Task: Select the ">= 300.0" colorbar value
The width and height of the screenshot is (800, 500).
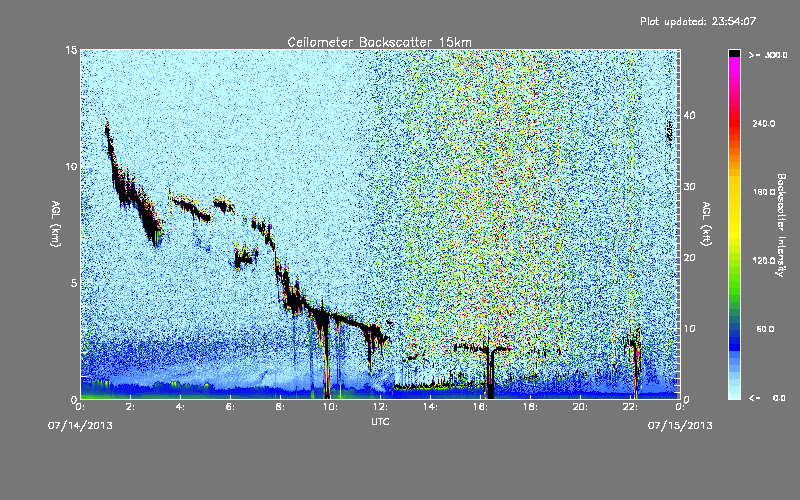Action: (768, 55)
